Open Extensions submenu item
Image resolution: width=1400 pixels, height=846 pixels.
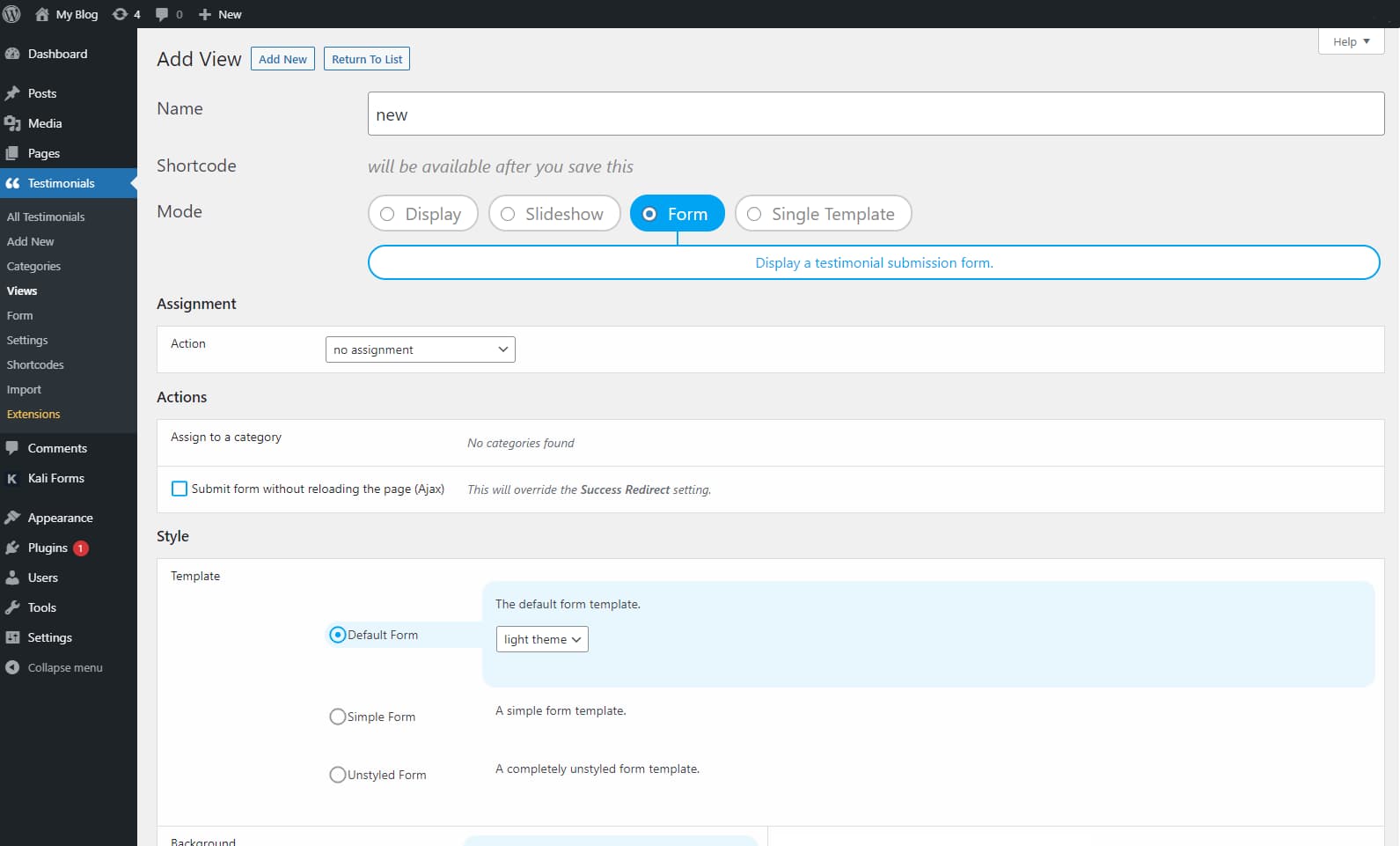click(x=33, y=414)
